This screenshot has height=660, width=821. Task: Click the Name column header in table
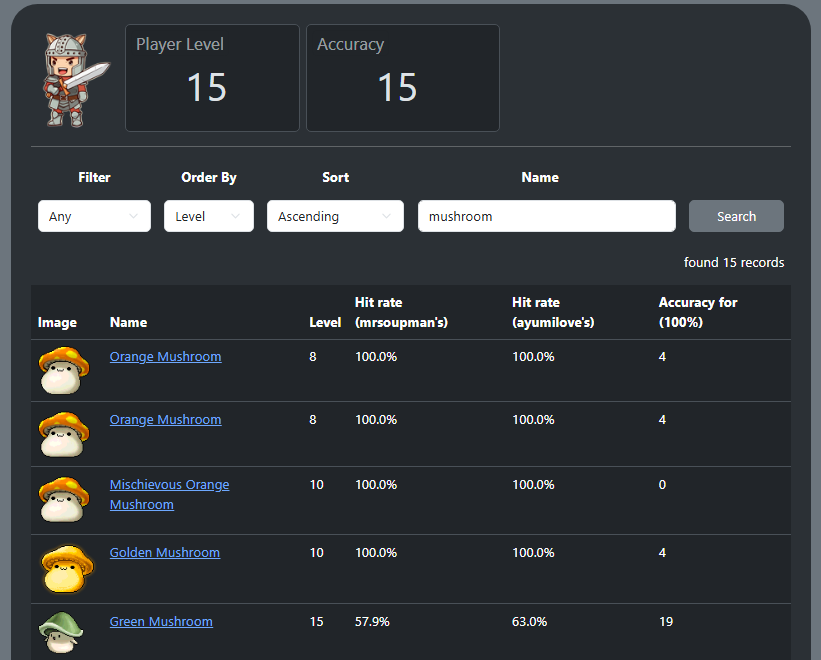(128, 322)
